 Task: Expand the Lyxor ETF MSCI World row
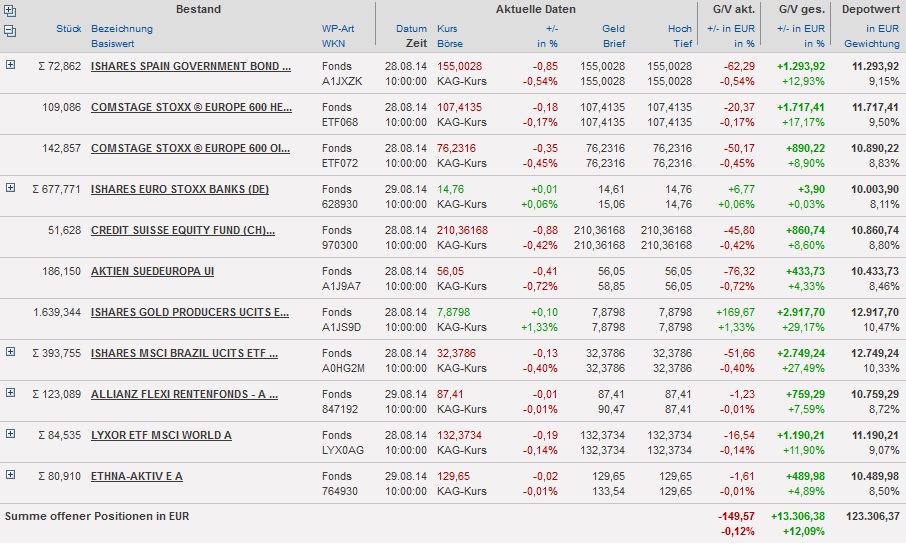pyautogui.click(x=11, y=434)
